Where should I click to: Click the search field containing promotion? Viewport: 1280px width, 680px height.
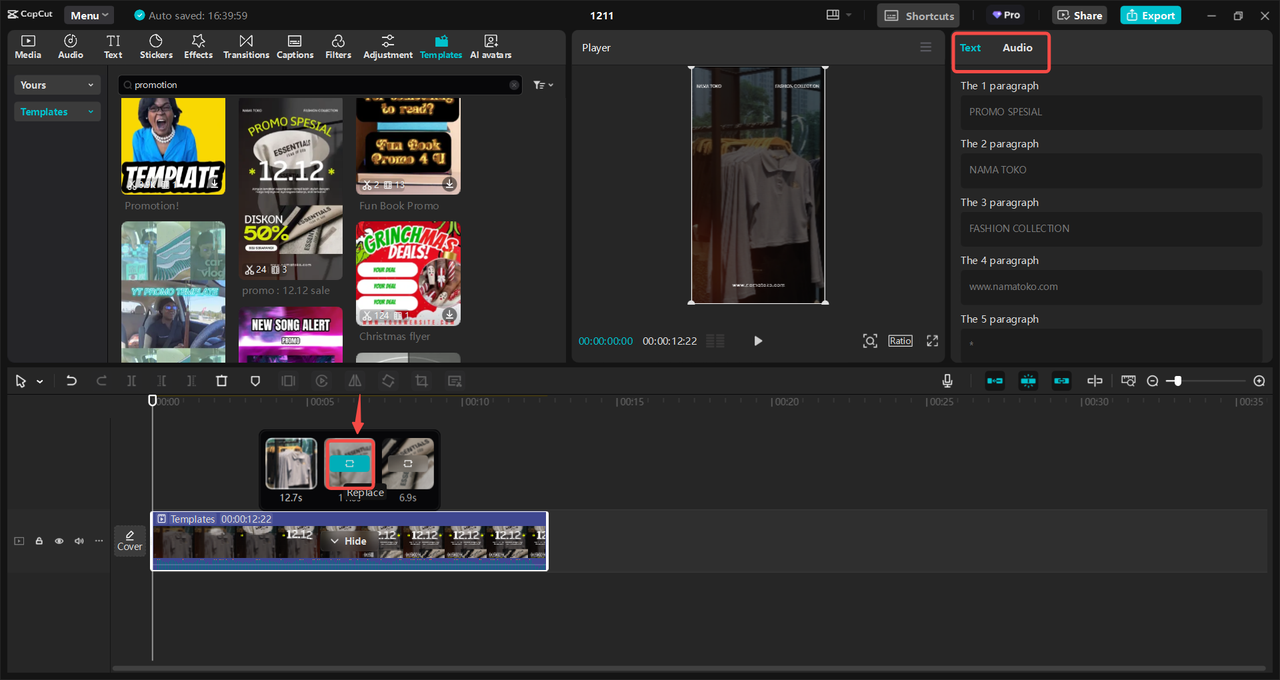(x=320, y=85)
